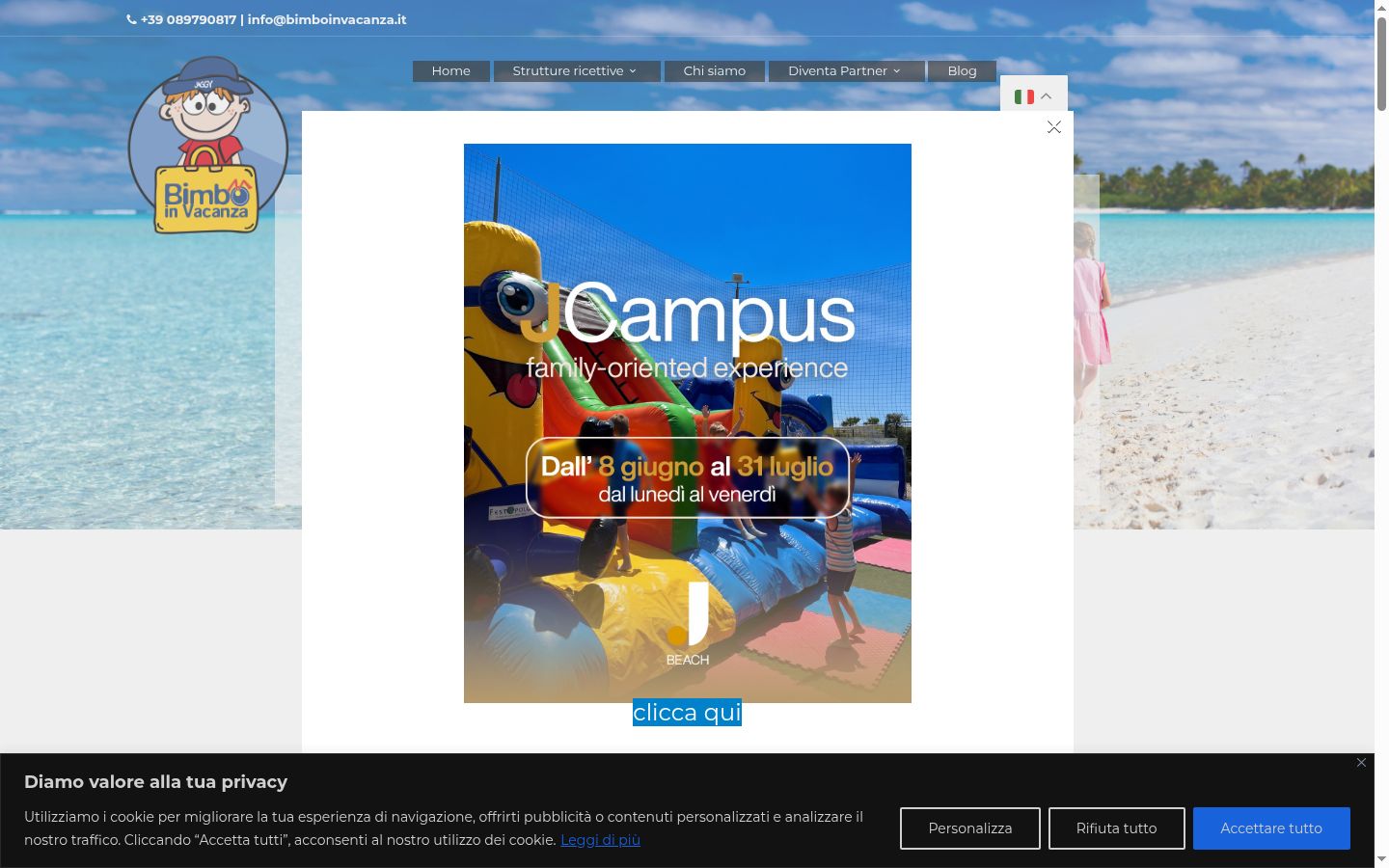Close the JCampus popup with the X

pos(1054,127)
